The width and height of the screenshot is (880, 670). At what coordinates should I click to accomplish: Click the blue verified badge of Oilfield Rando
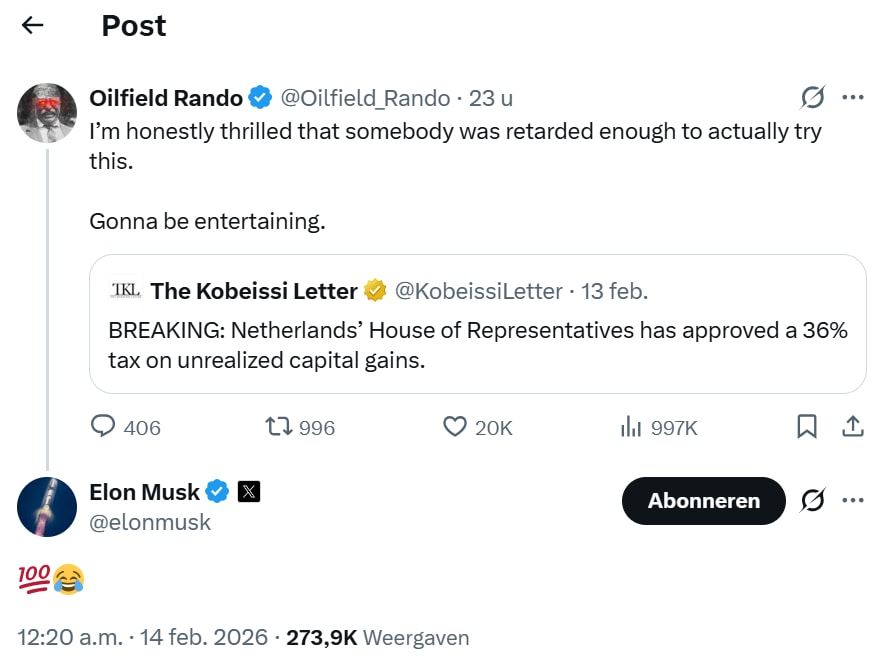259,98
